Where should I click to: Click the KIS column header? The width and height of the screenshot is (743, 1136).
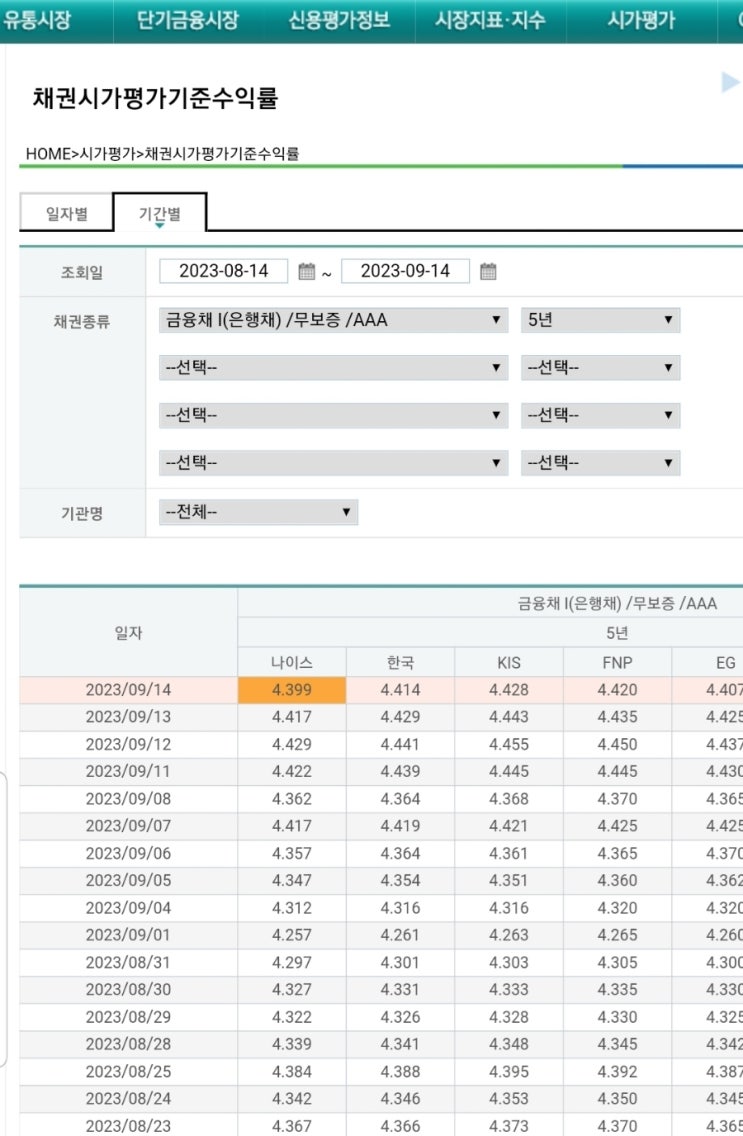pyautogui.click(x=509, y=663)
